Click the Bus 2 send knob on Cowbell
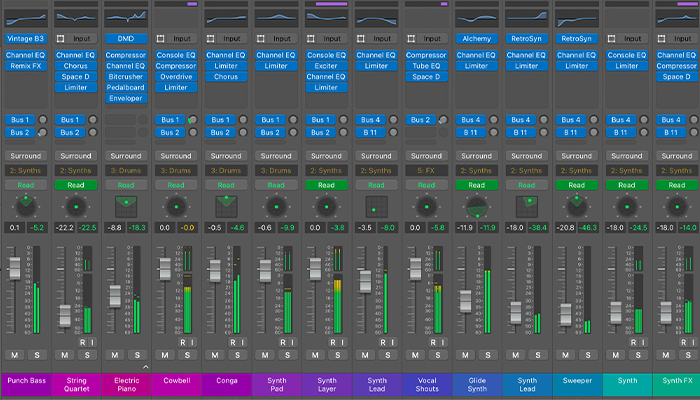This screenshot has width=700, height=400. pos(193,132)
